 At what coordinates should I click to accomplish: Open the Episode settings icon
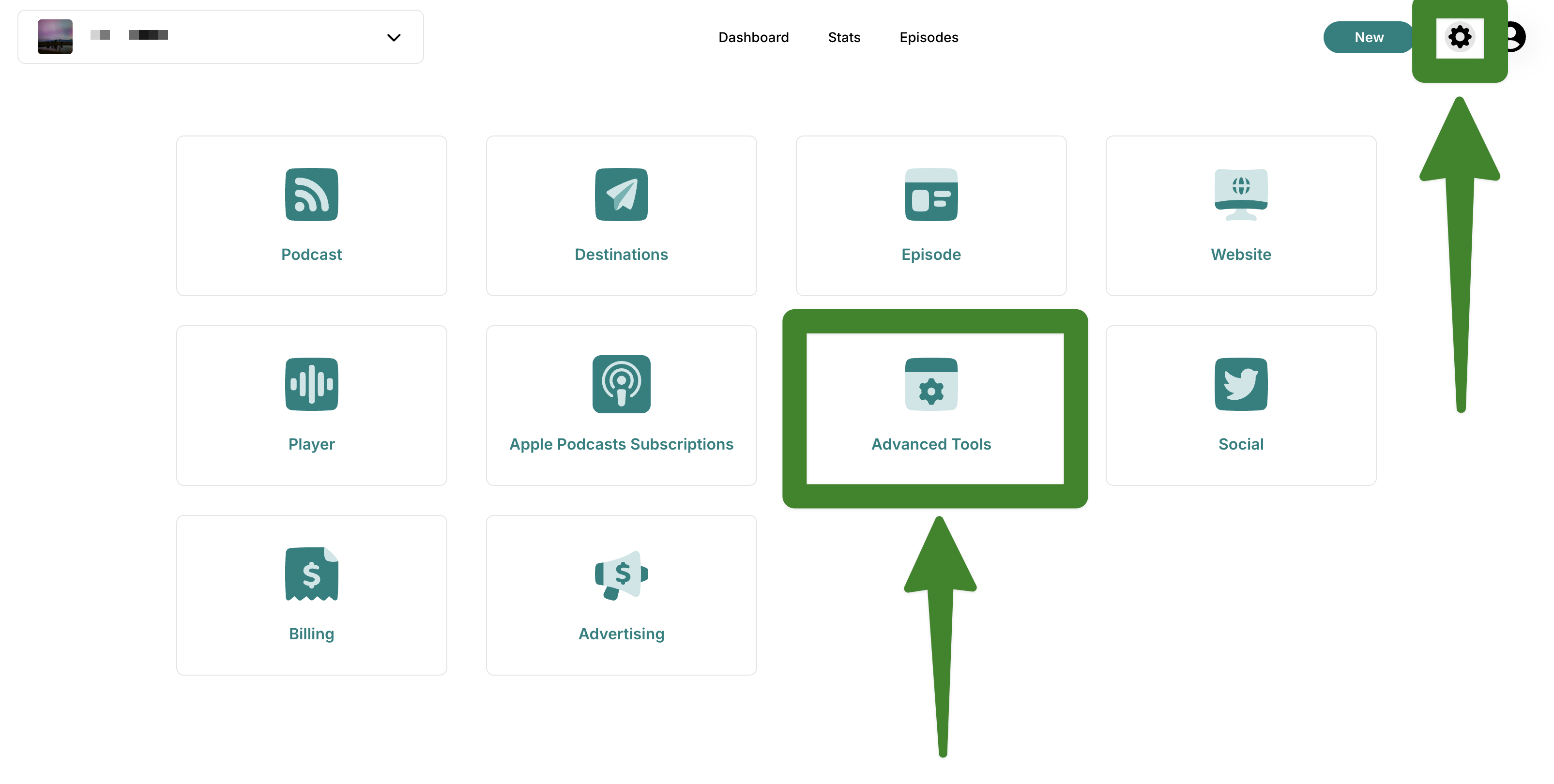click(x=931, y=194)
